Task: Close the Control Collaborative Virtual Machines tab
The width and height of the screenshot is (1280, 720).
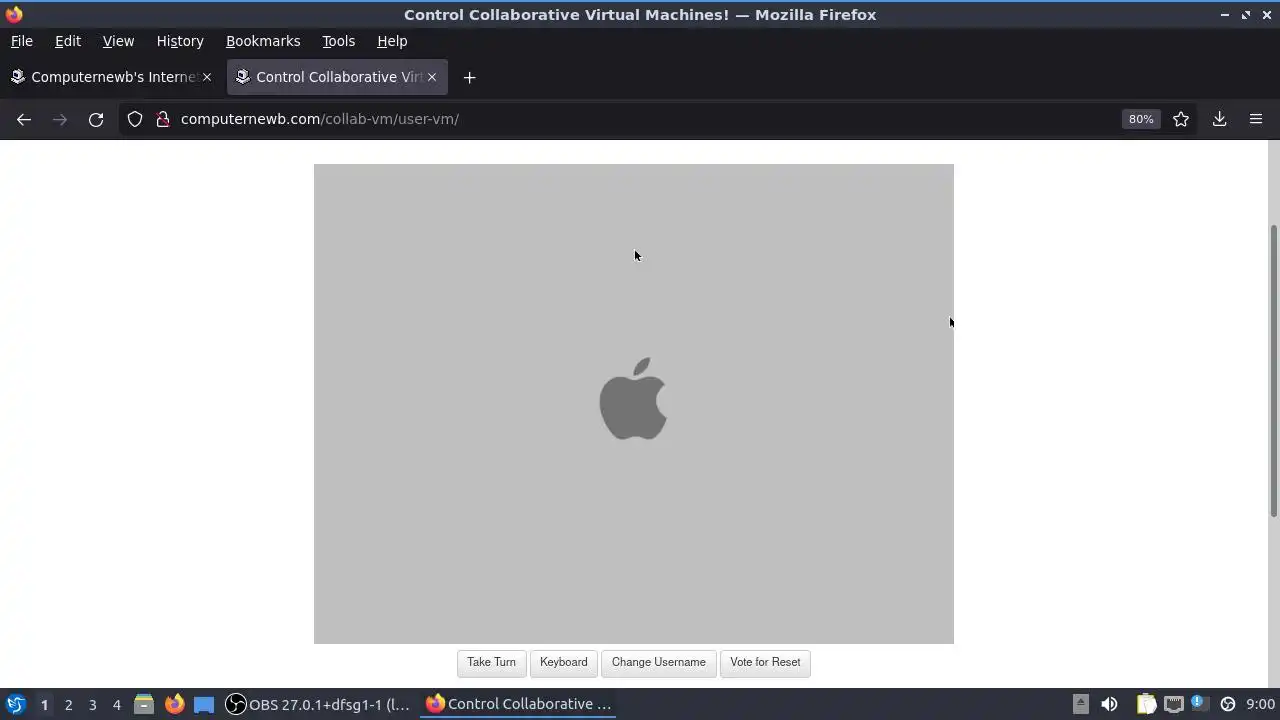Action: click(x=432, y=77)
